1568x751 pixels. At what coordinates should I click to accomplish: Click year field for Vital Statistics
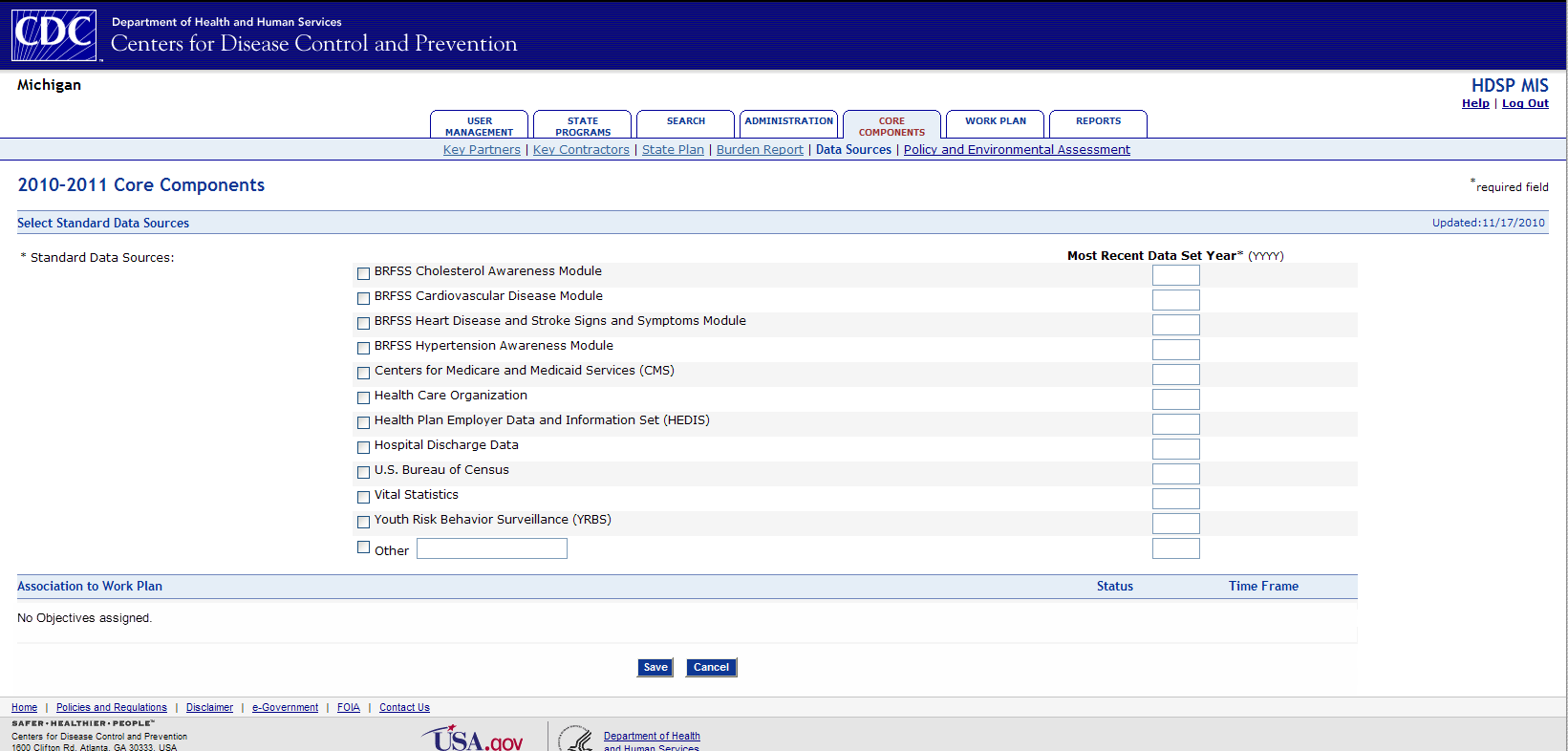1176,499
